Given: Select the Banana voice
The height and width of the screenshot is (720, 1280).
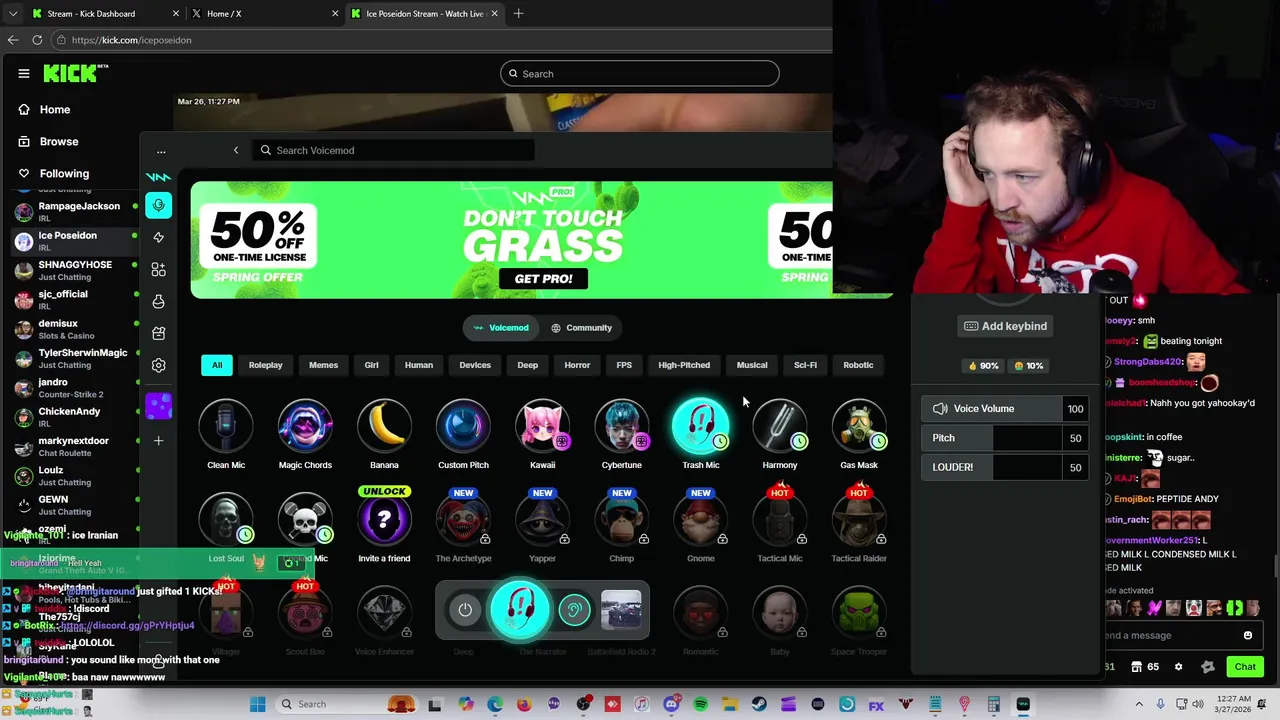Looking at the screenshot, I should click(384, 425).
